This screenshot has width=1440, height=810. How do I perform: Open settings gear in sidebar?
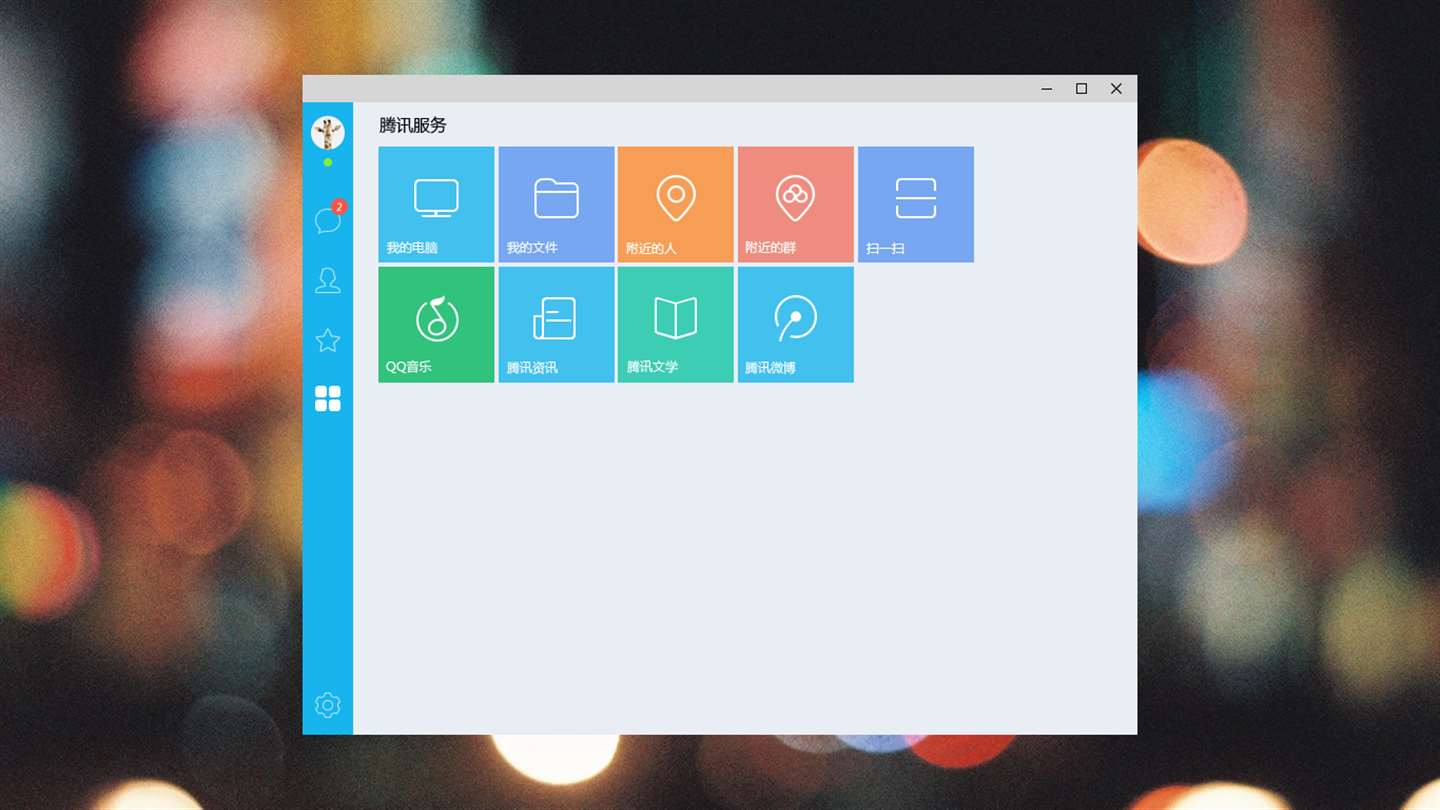click(x=328, y=705)
